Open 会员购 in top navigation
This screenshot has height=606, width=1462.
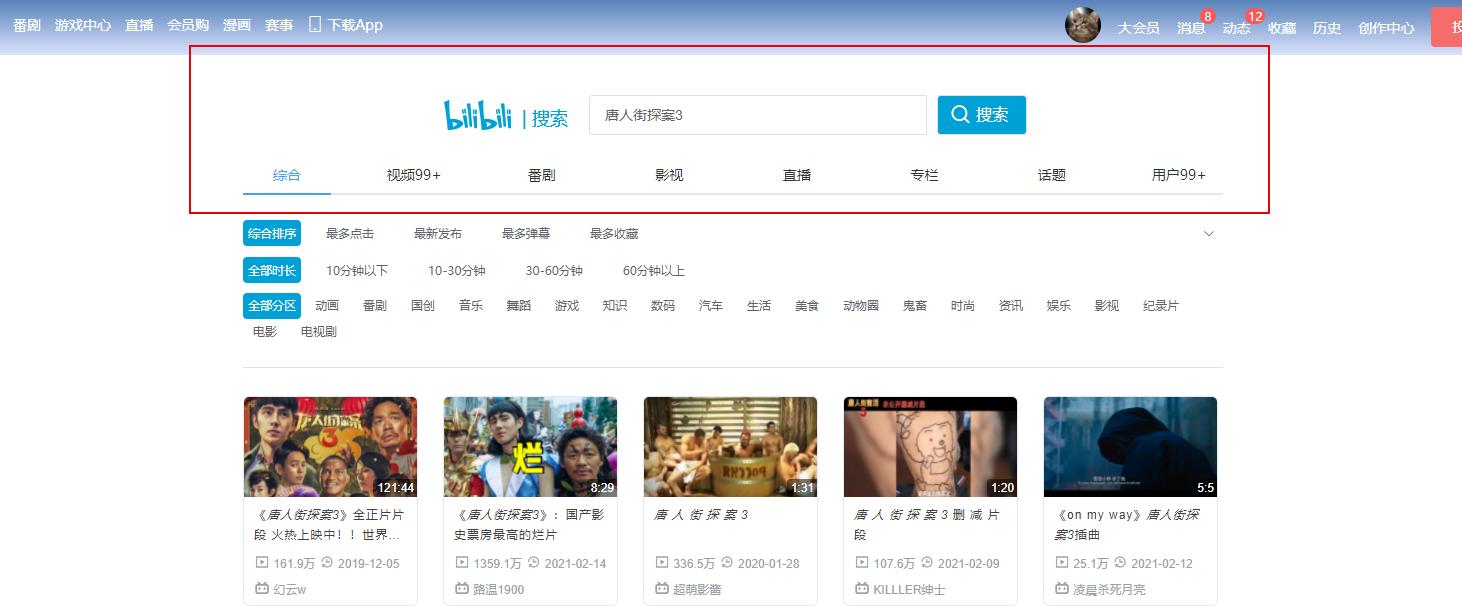188,25
